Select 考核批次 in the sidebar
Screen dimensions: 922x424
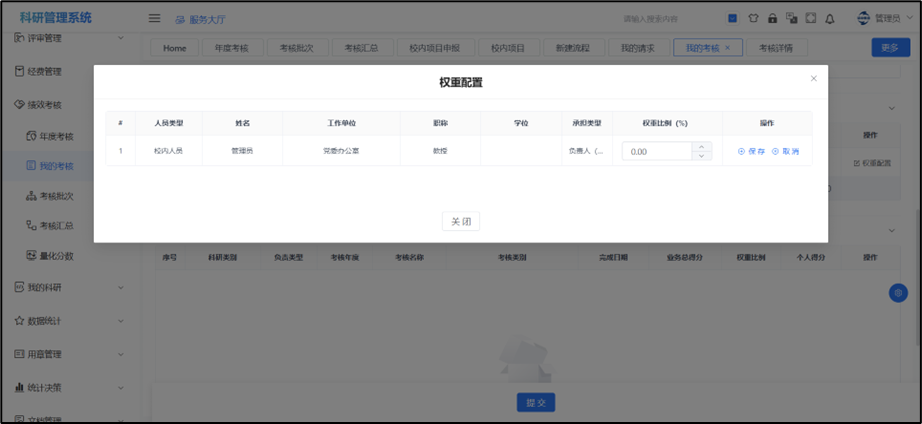[55, 196]
